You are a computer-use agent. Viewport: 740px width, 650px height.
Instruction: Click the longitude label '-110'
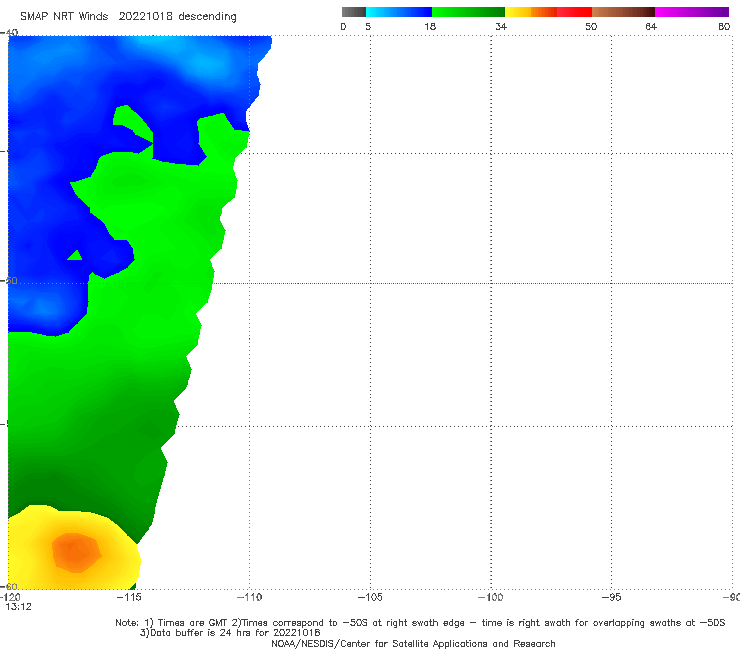pyautogui.click(x=249, y=597)
